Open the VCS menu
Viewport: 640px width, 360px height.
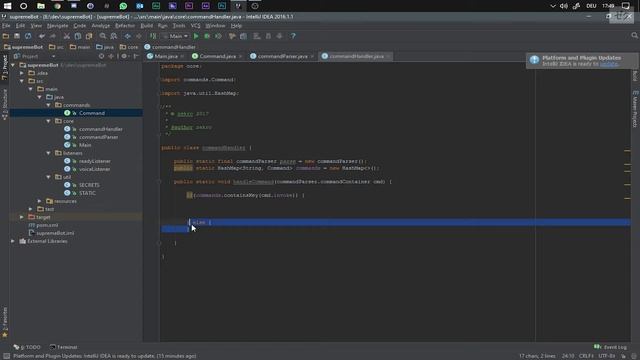point(196,26)
